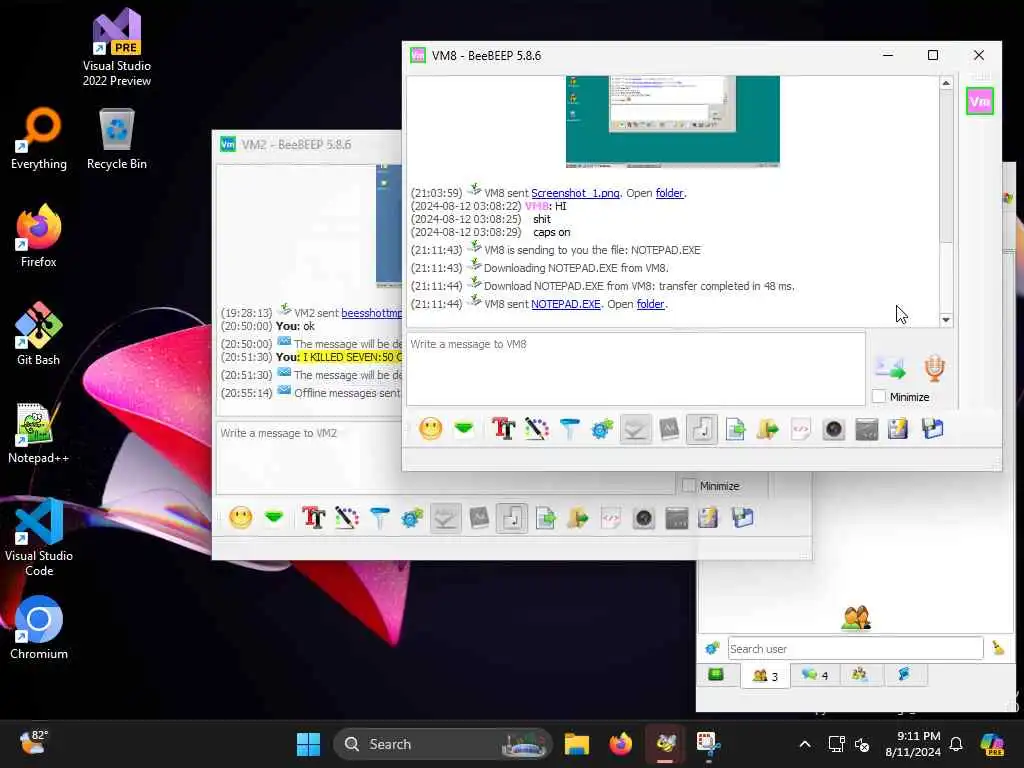Click the Search user field
The image size is (1024, 768).
point(855,648)
